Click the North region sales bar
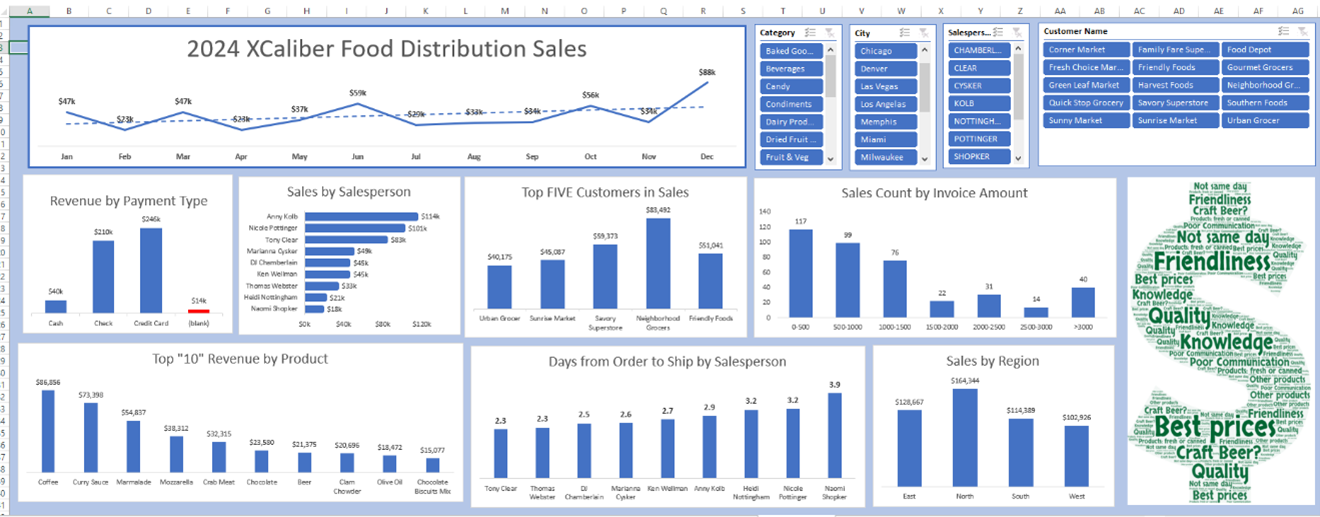 [965, 436]
